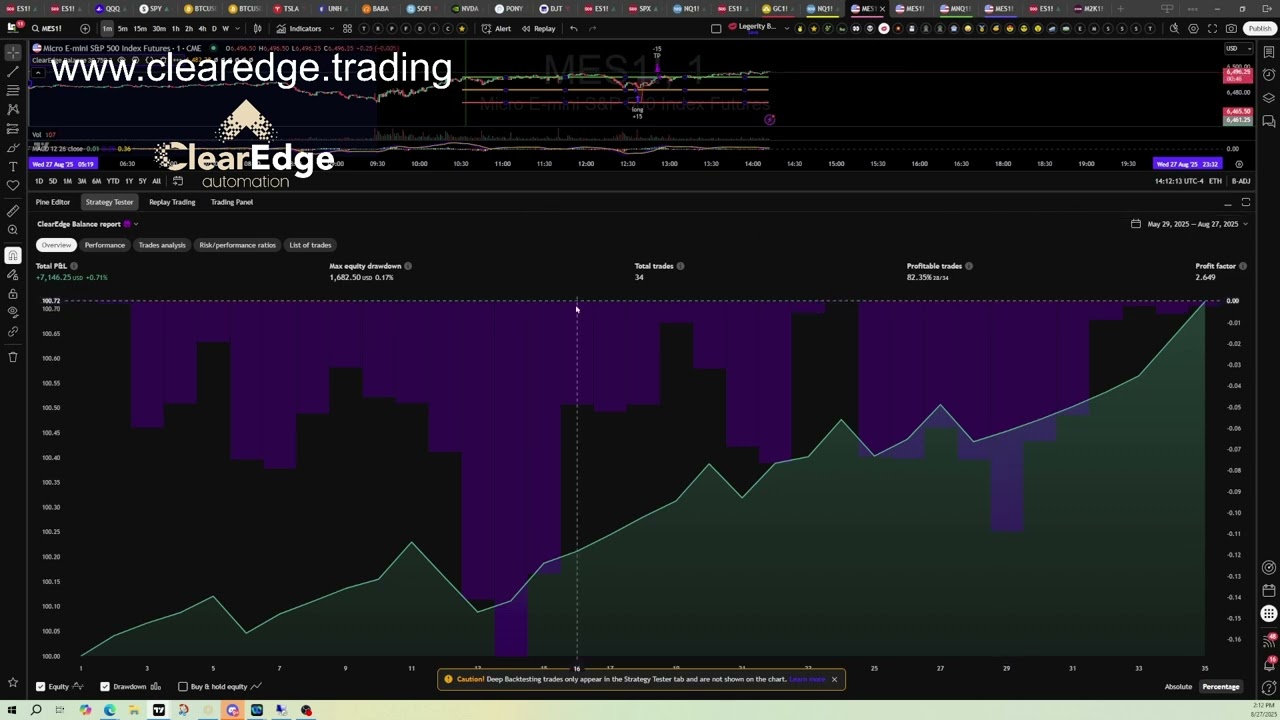Select the Risk/performance ratios tab
This screenshot has width=1280, height=720.
coord(237,245)
